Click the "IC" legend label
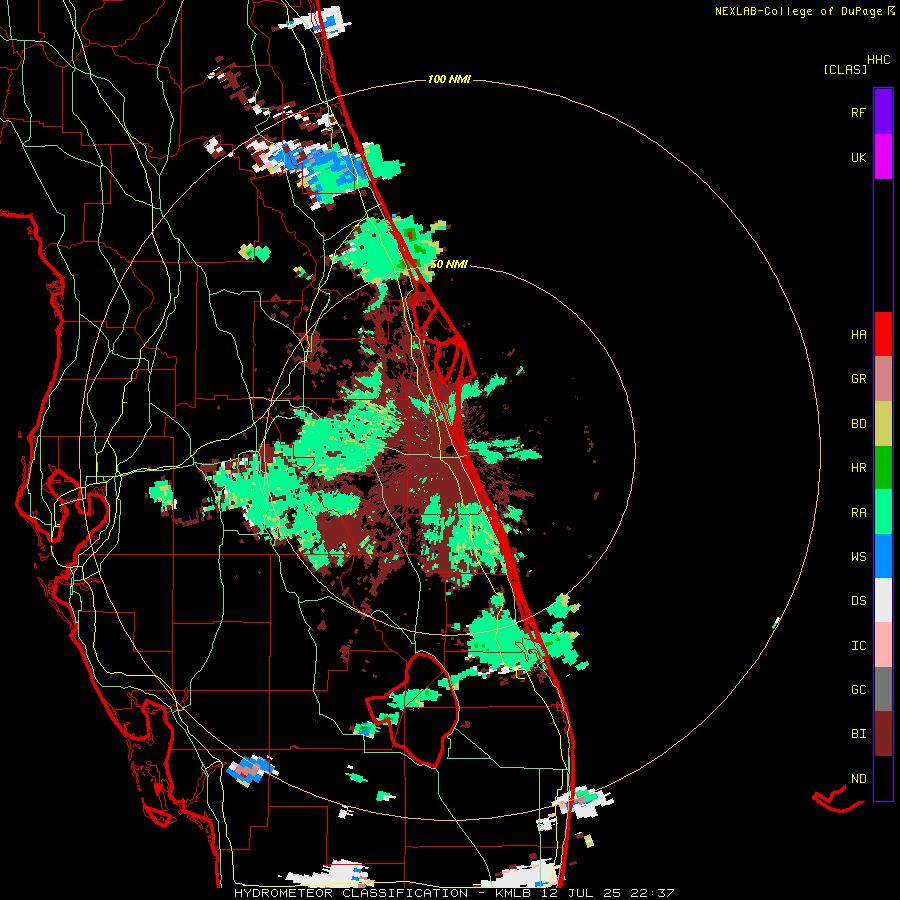 pyautogui.click(x=858, y=646)
